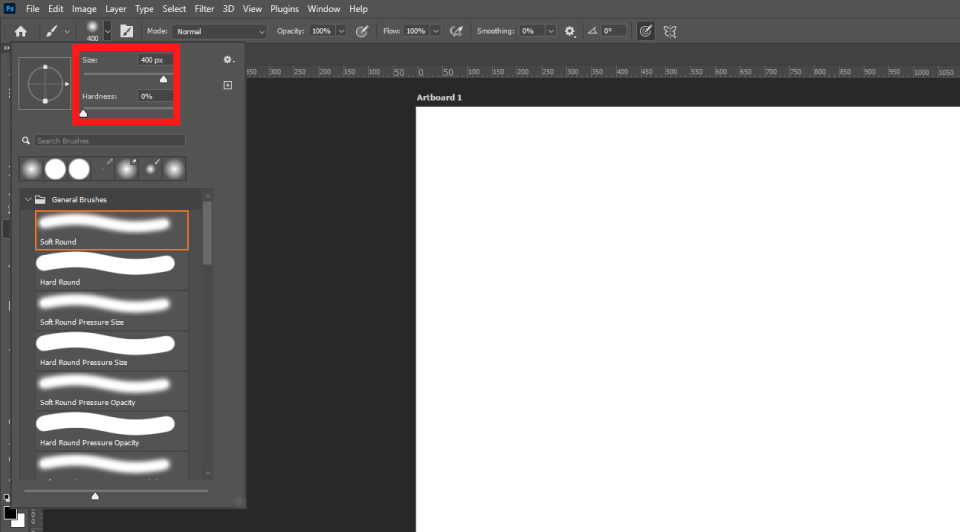Open brush picker gear settings menu
The width and height of the screenshot is (960, 532).
pyautogui.click(x=228, y=60)
